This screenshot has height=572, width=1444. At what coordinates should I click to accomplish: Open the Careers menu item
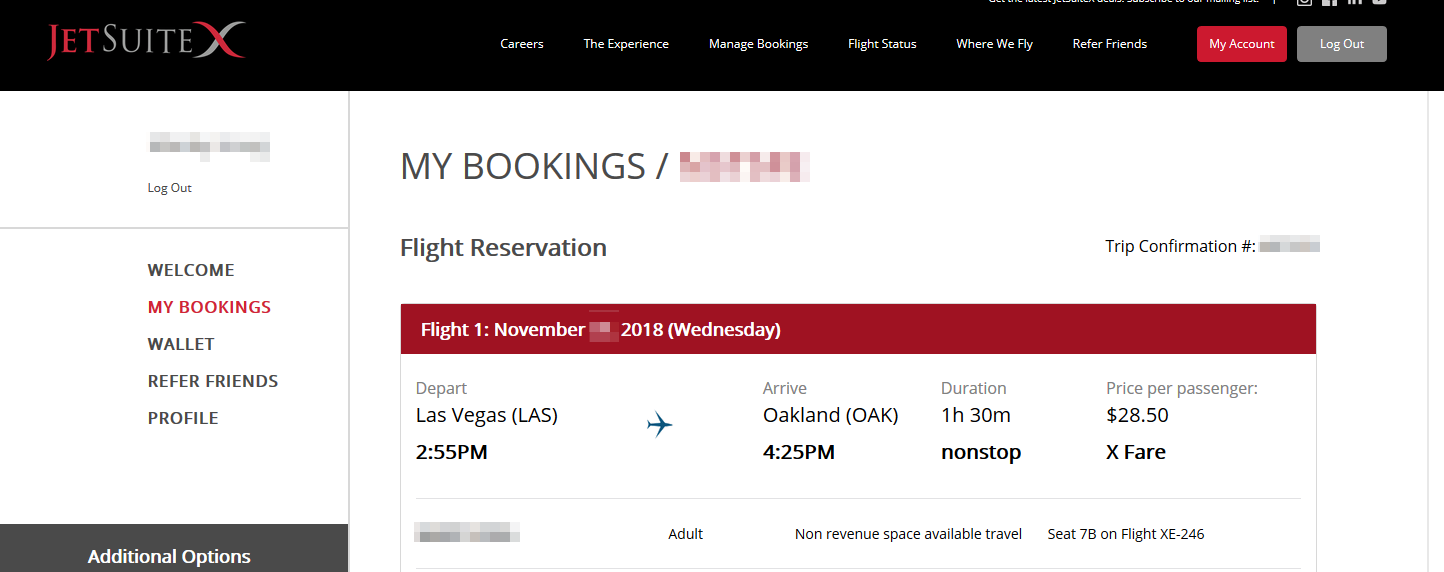(x=522, y=44)
